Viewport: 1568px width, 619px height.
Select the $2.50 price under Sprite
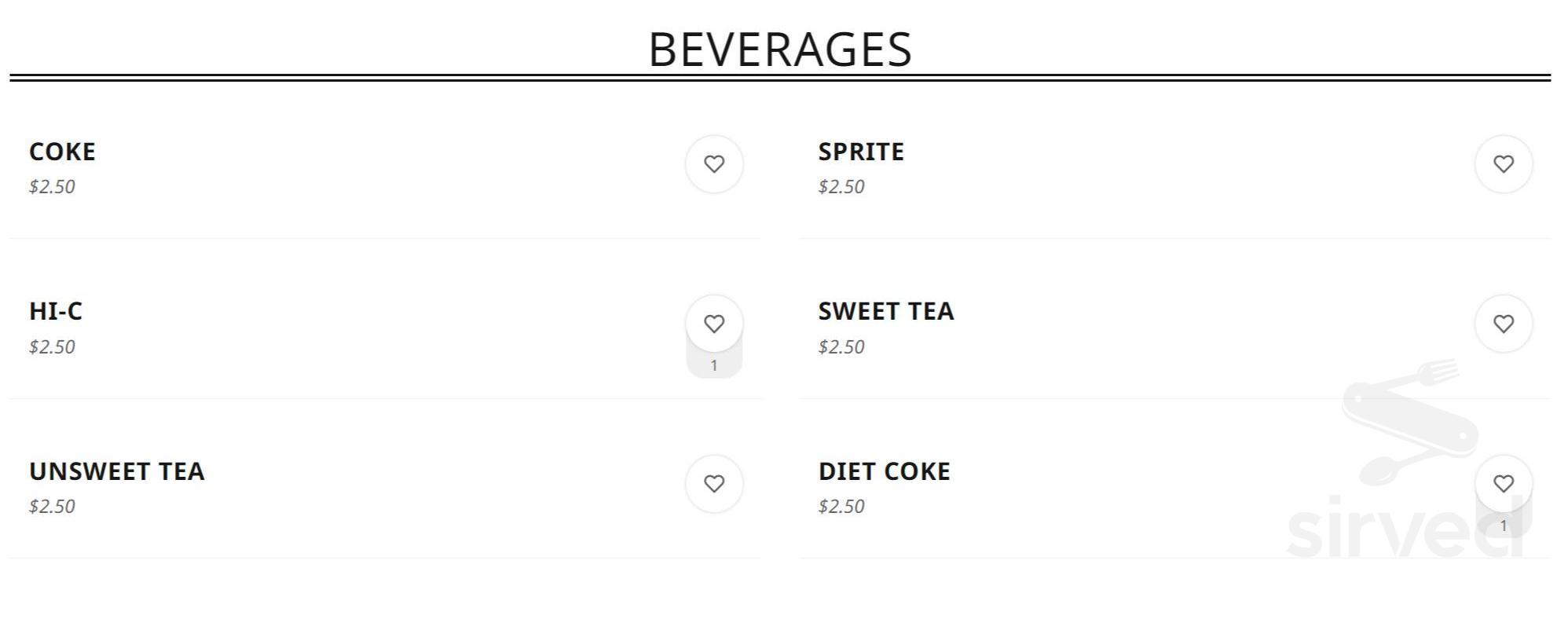(x=841, y=187)
